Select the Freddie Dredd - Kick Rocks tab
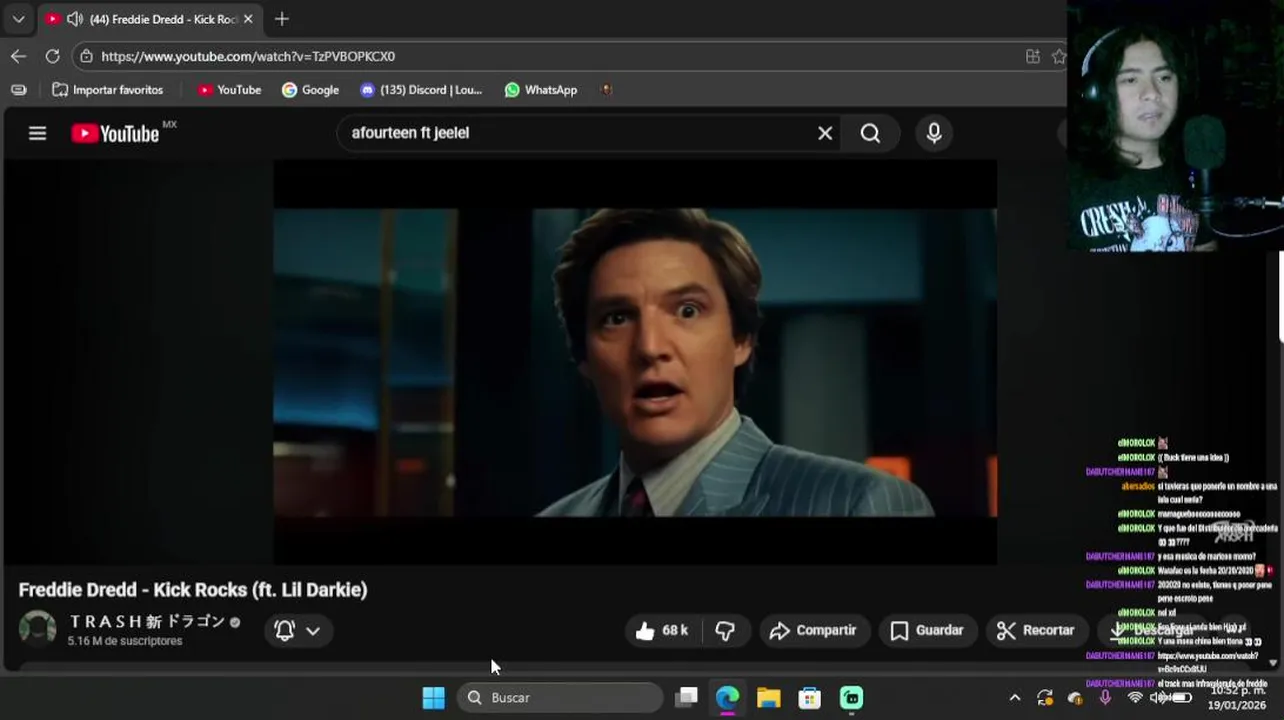Image resolution: width=1284 pixels, height=720 pixels. pos(150,19)
